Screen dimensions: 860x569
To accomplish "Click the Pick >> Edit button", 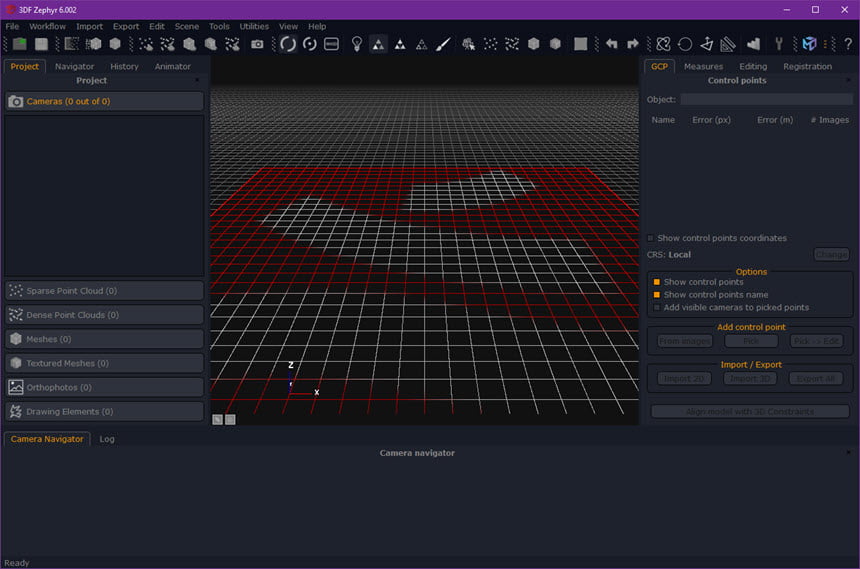I will (816, 341).
